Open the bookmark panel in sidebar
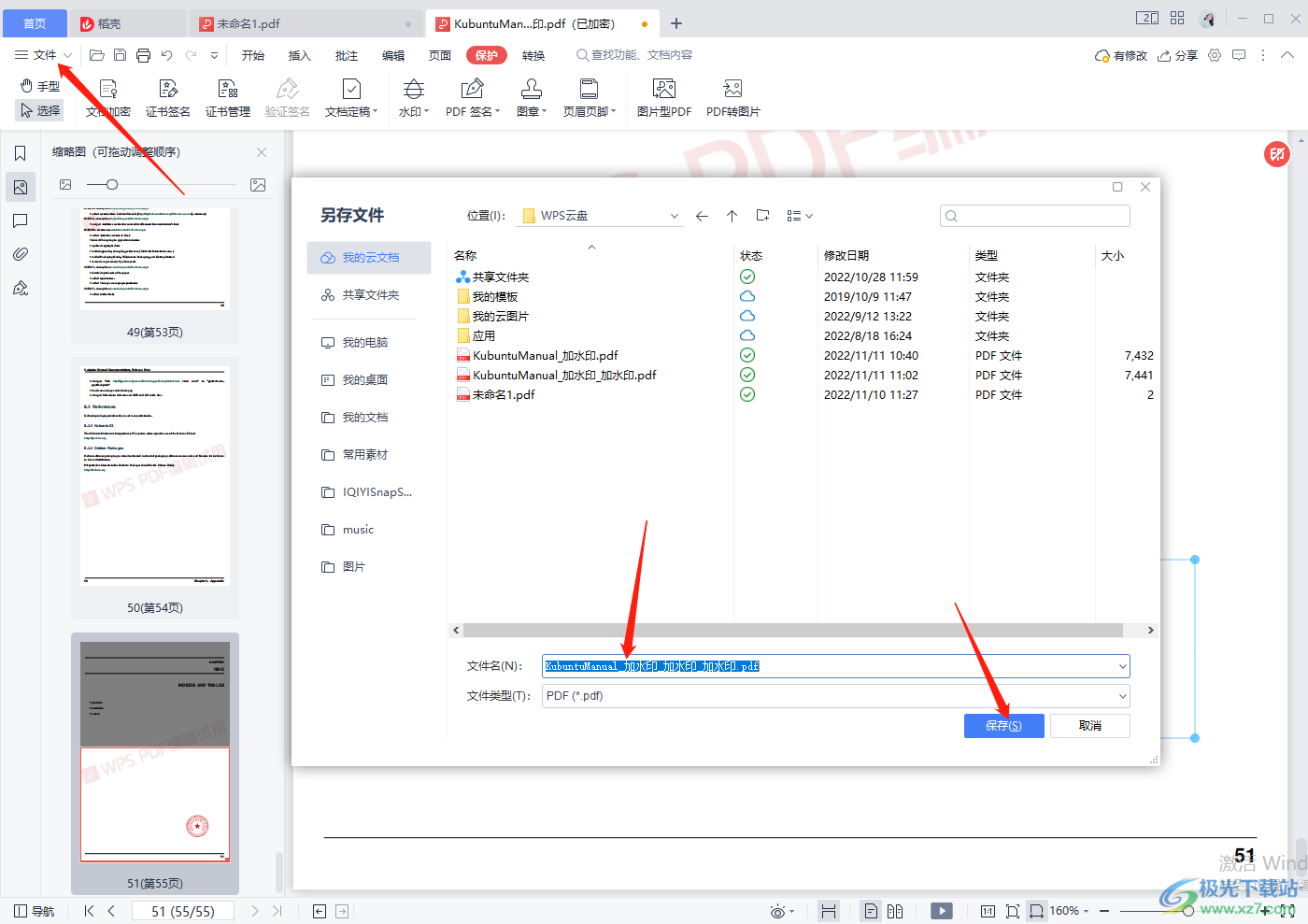This screenshot has height=924, width=1308. click(21, 153)
